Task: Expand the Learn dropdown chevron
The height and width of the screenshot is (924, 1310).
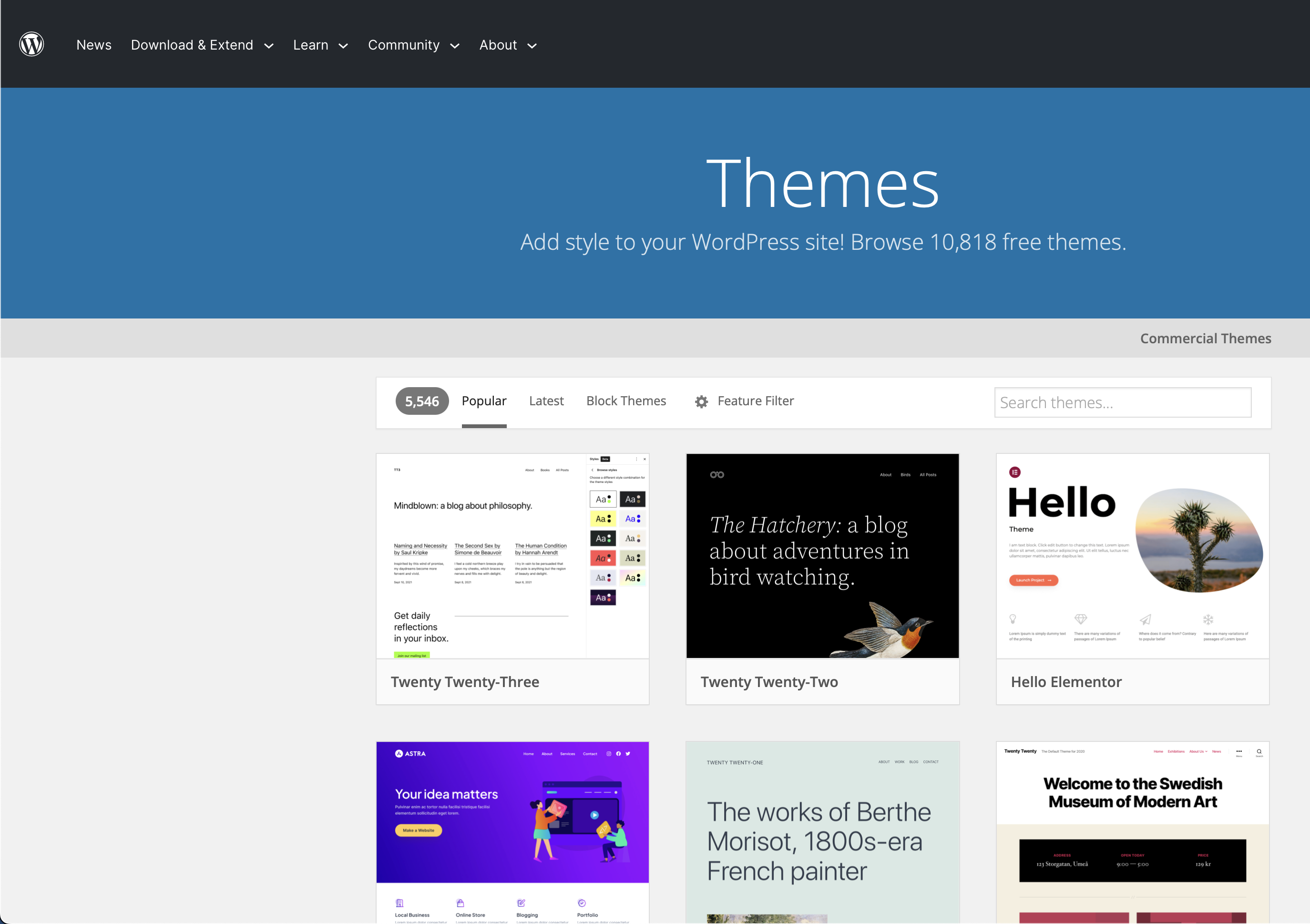Action: (x=344, y=46)
